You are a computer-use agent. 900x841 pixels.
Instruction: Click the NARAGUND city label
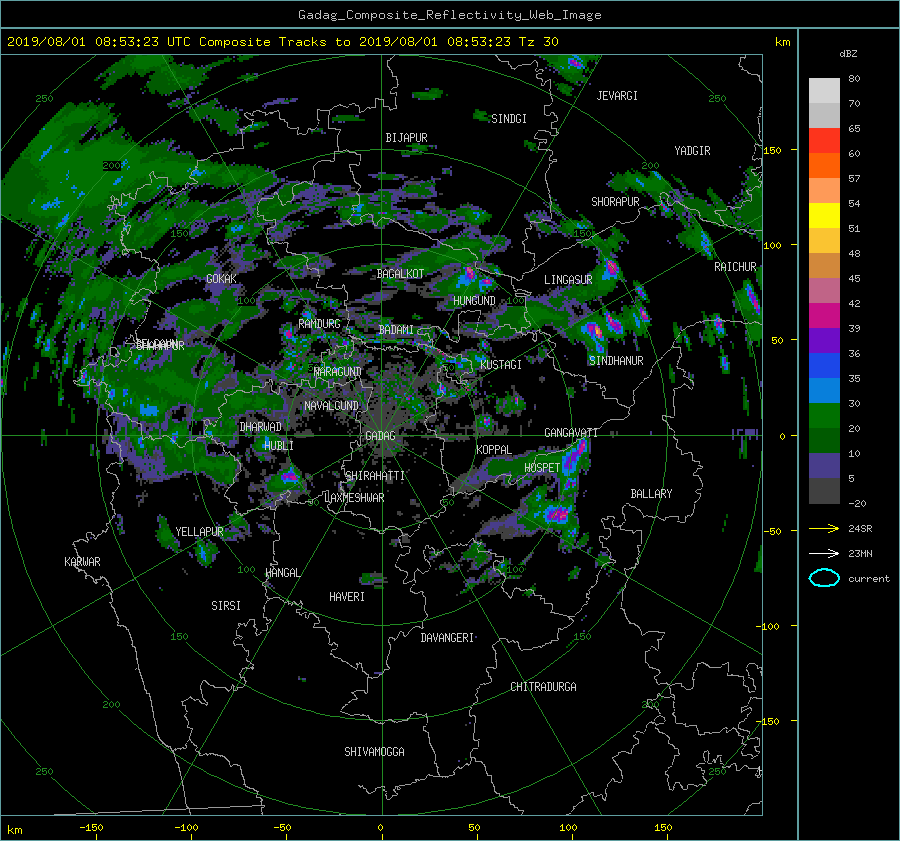(338, 371)
